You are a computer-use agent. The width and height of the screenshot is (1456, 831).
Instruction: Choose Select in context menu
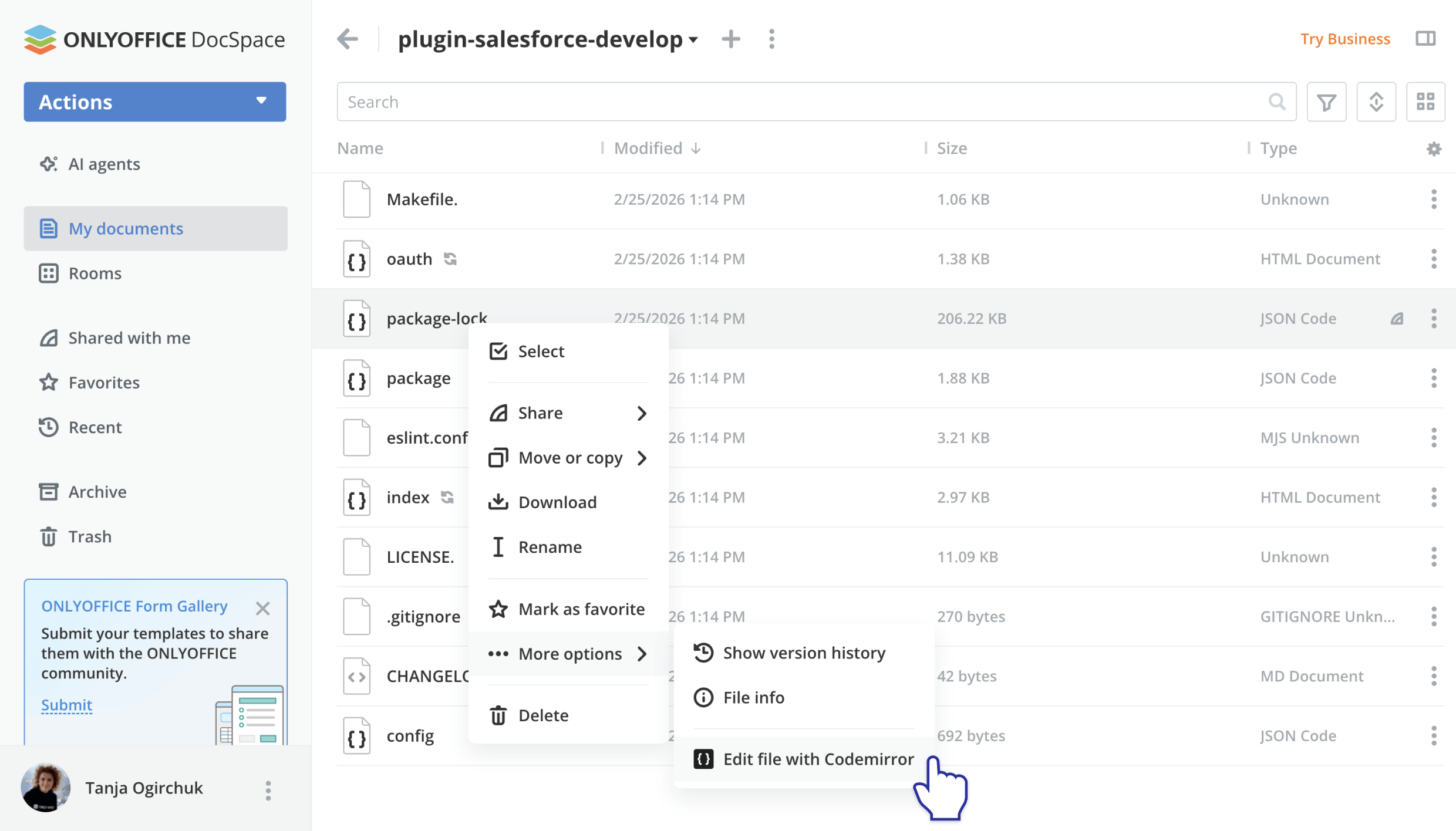(540, 352)
